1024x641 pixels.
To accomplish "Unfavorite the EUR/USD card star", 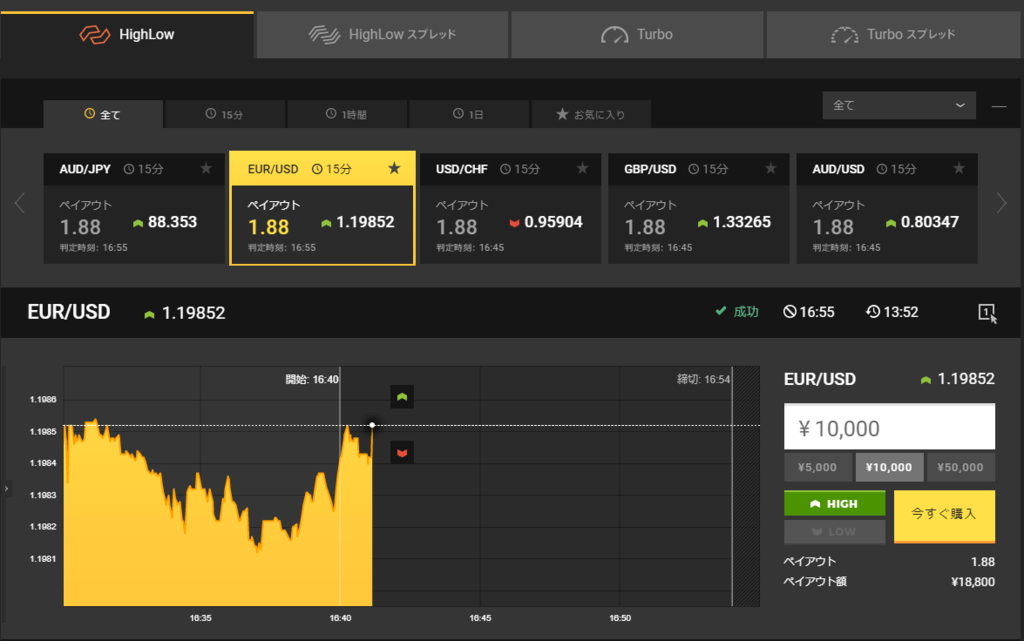I will click(394, 168).
